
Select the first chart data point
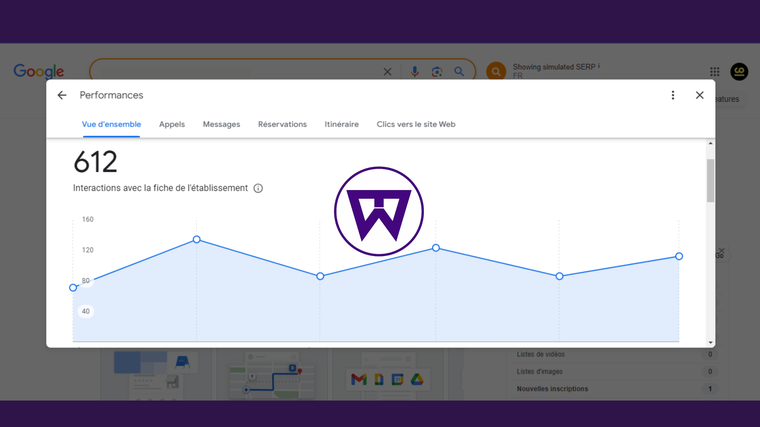coord(73,288)
